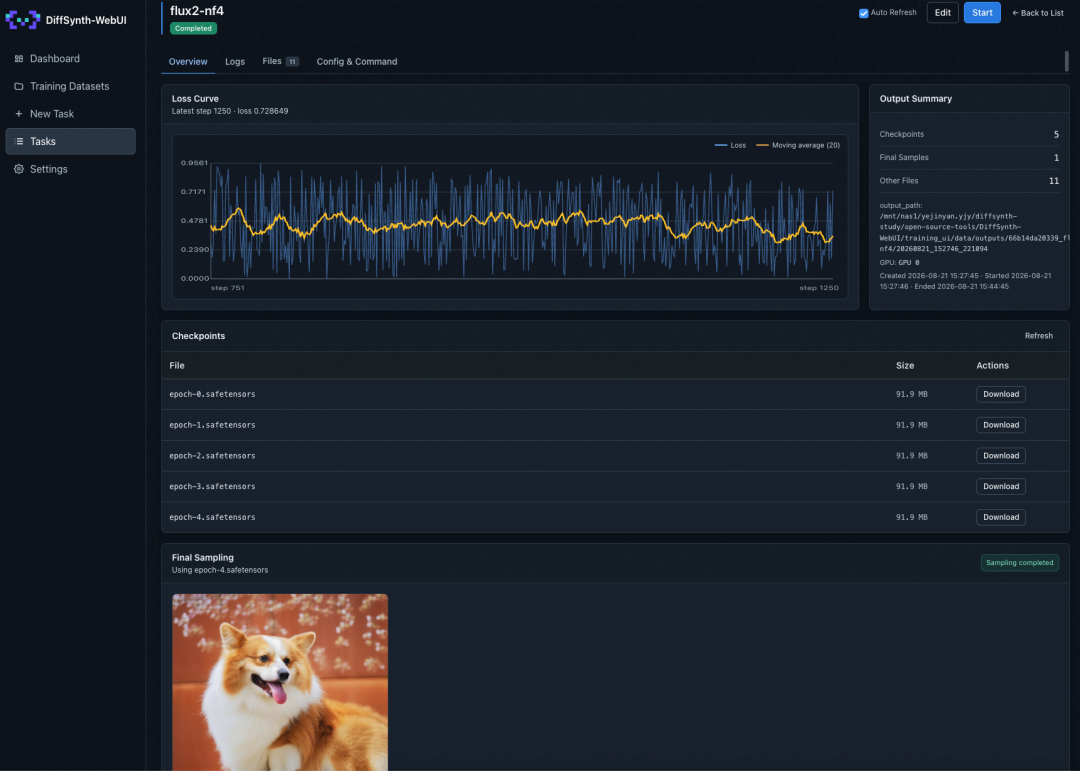Open the Config & Command tab
Image resolution: width=1080 pixels, height=771 pixels.
tap(357, 61)
